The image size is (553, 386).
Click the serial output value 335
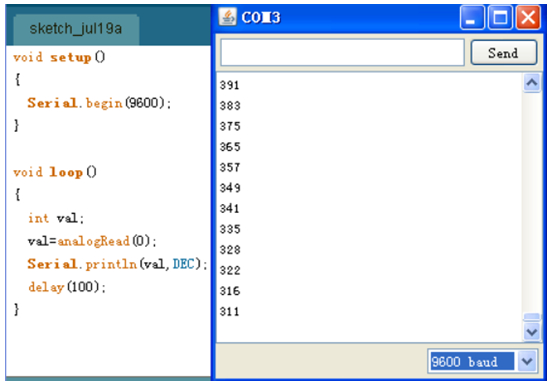coord(230,229)
